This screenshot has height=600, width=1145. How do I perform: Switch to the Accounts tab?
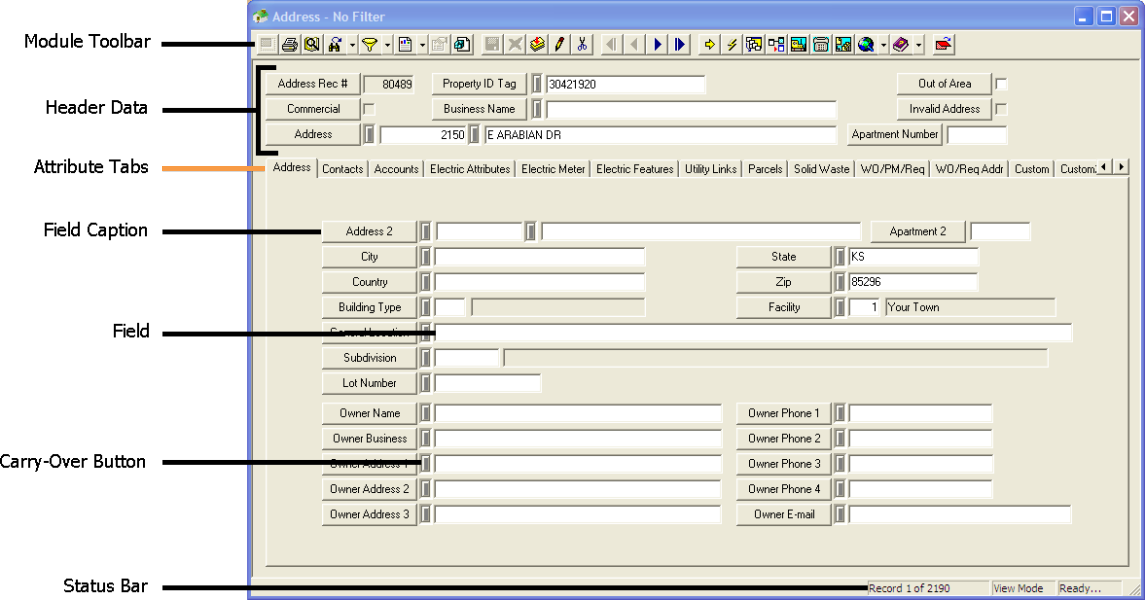pyautogui.click(x=396, y=169)
